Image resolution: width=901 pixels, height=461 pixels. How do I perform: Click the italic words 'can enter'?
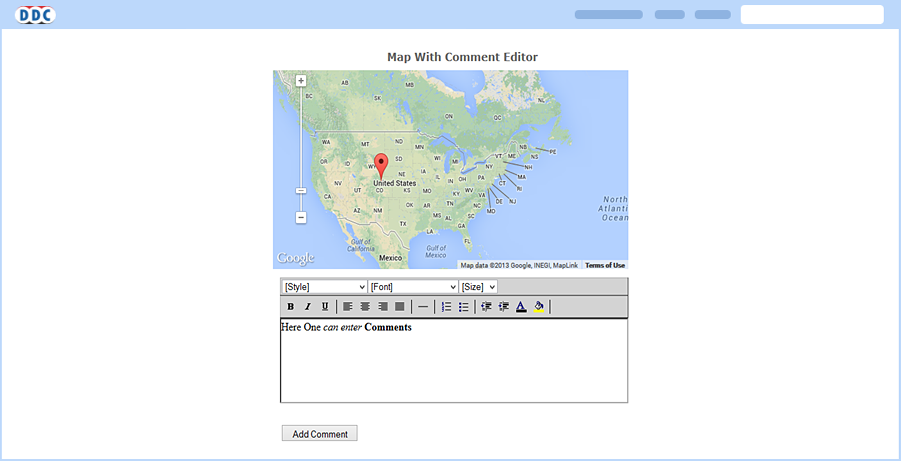pyautogui.click(x=342, y=328)
